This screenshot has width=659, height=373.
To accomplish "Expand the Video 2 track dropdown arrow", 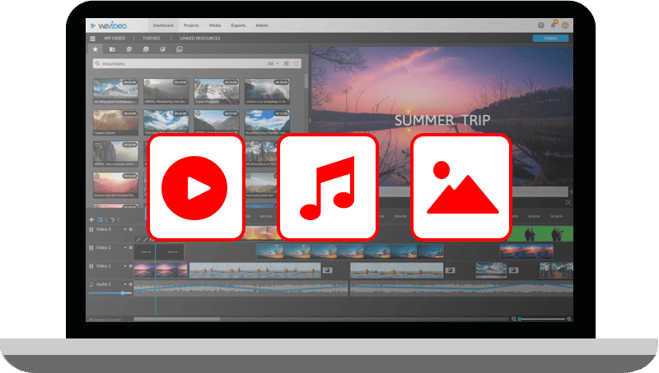I will (x=125, y=248).
